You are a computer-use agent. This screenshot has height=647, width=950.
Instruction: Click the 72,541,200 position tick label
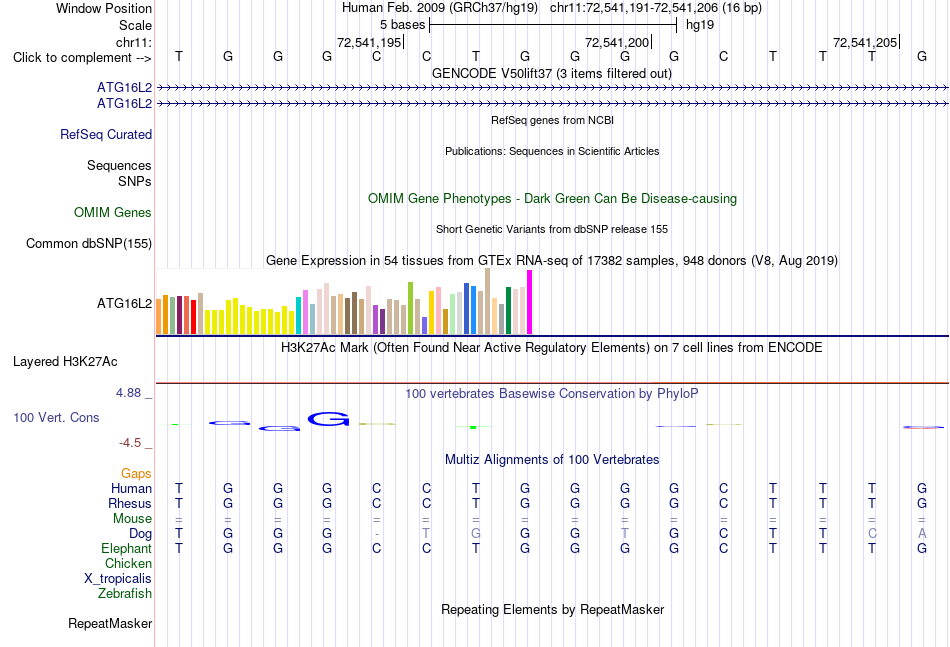(x=617, y=42)
